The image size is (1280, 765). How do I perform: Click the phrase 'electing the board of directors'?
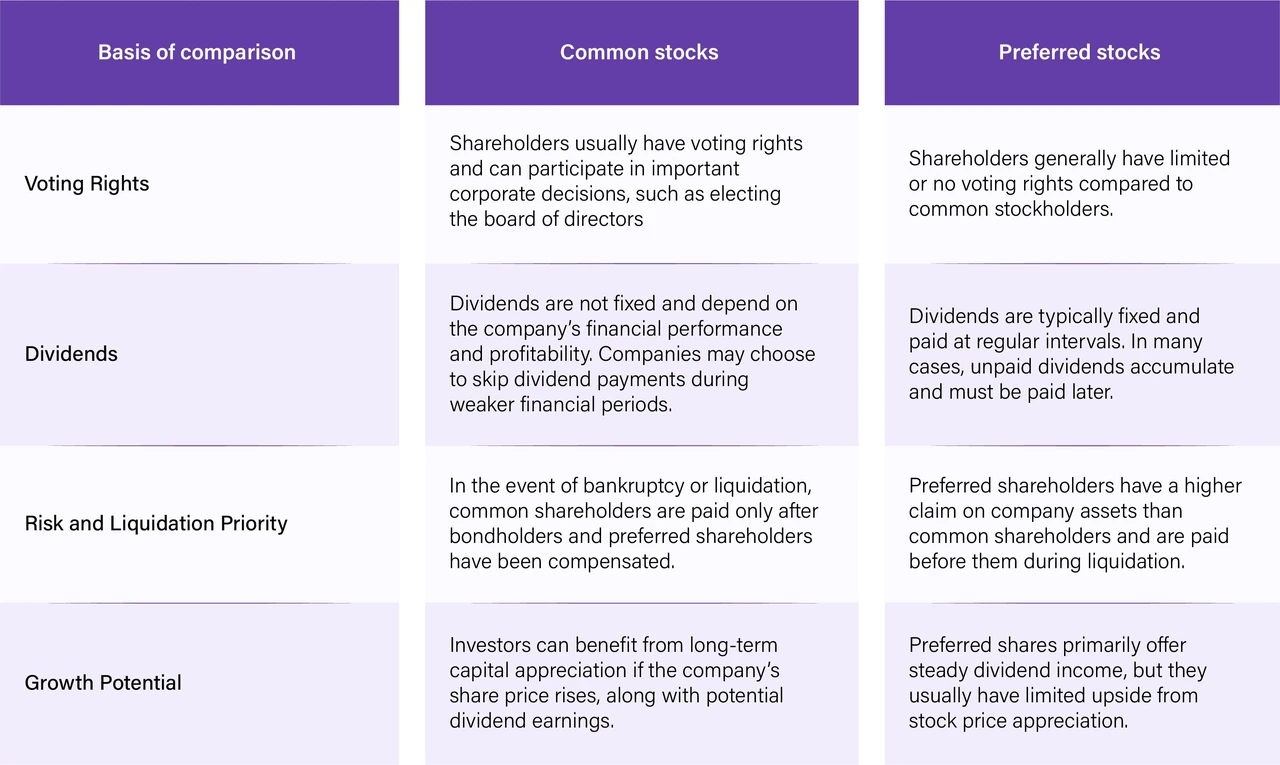614,206
